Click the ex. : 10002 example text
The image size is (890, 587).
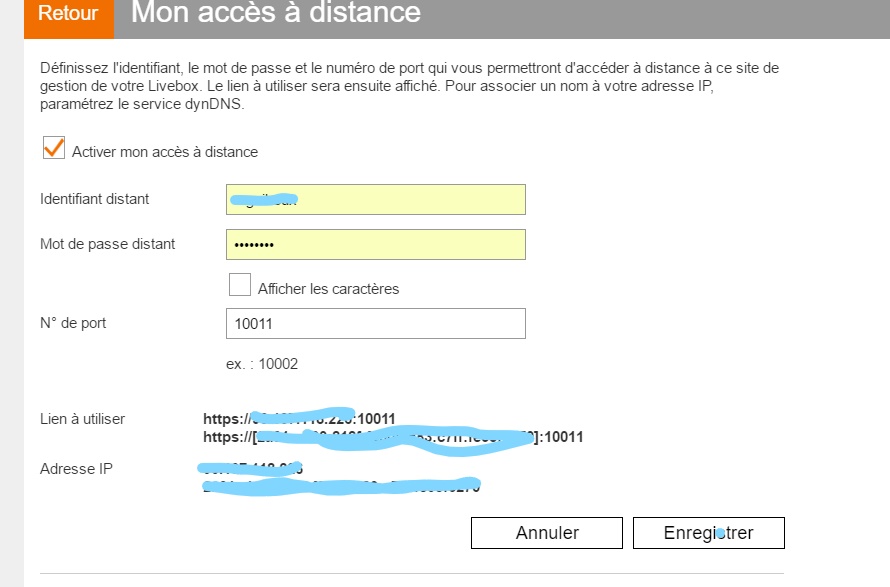(x=262, y=364)
